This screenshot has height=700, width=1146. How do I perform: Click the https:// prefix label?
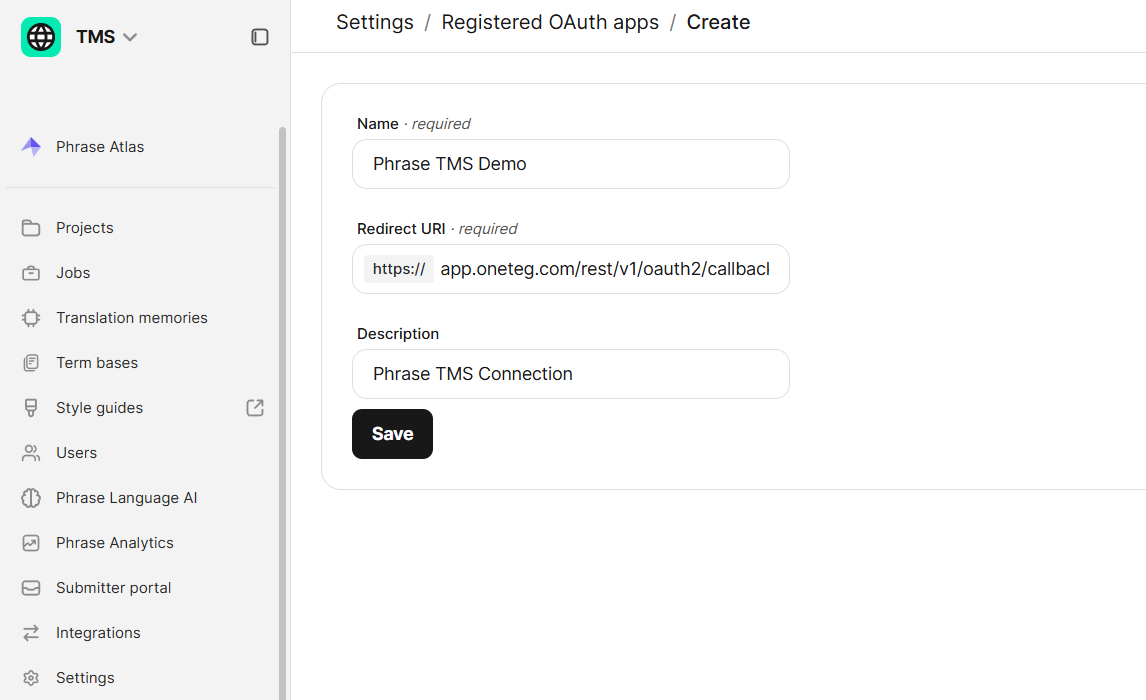click(x=399, y=269)
